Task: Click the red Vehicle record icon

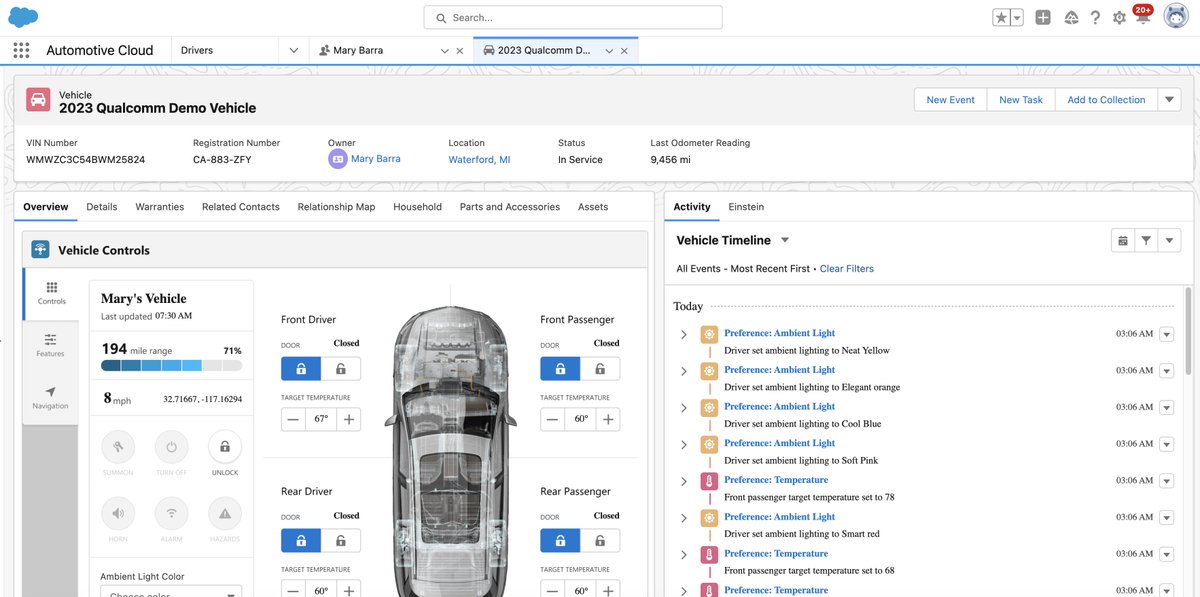Action: pyautogui.click(x=38, y=100)
